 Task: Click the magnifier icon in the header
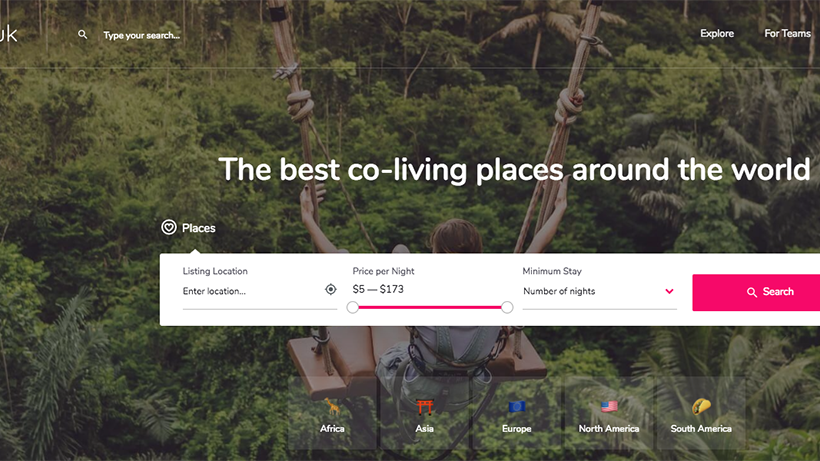[x=83, y=34]
